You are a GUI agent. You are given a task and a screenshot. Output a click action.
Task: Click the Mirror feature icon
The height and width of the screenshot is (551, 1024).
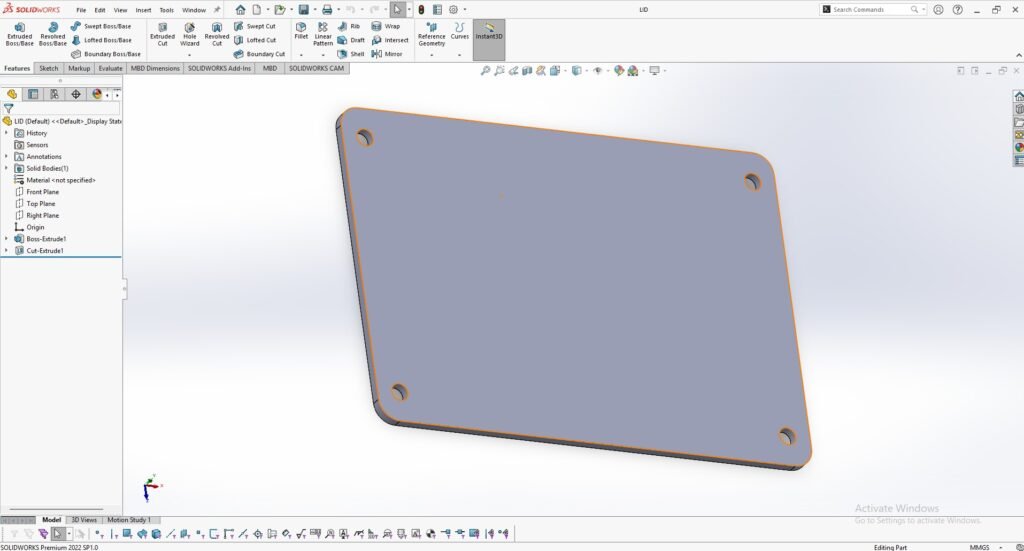[x=387, y=54]
